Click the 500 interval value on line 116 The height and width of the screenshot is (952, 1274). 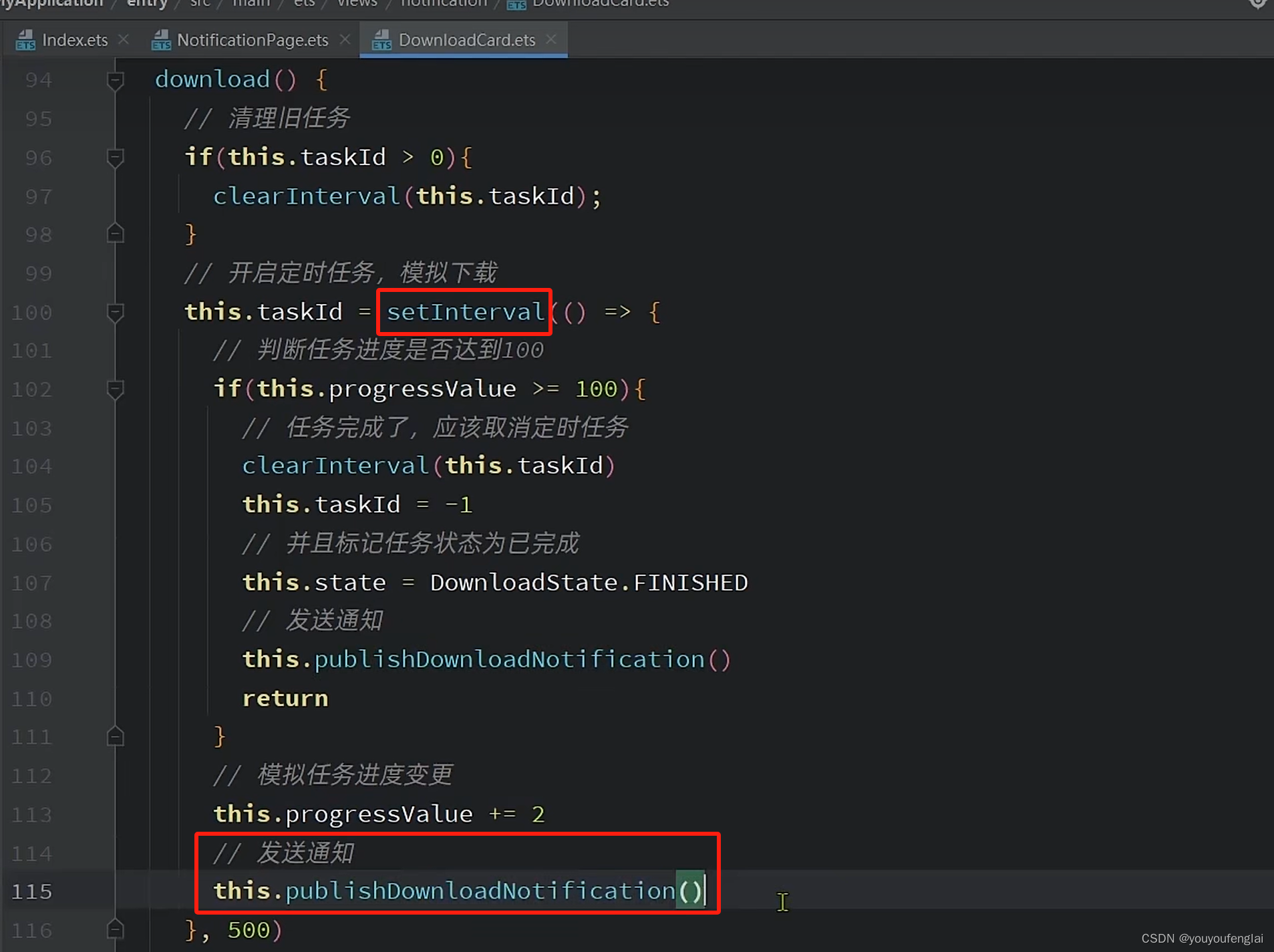249,930
